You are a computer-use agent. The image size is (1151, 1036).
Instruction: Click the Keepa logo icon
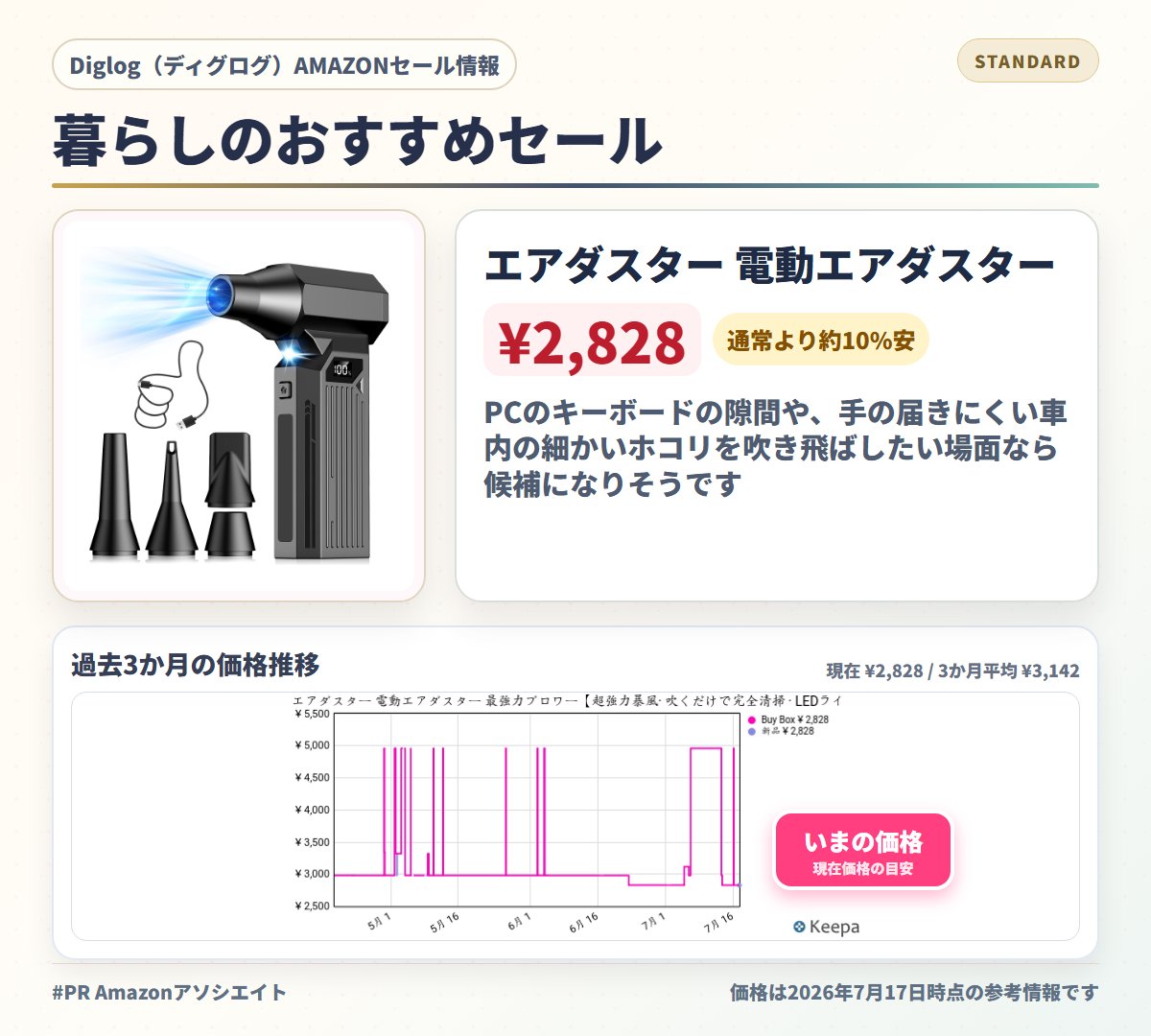coord(799,927)
